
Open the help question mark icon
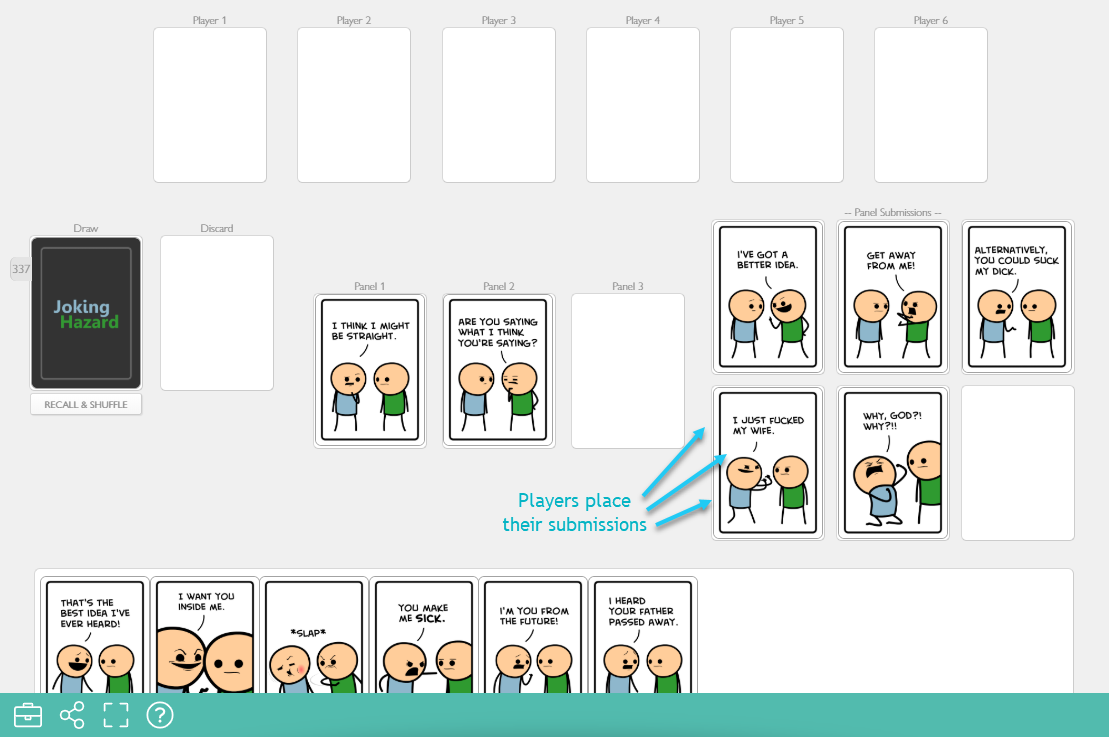[160, 715]
